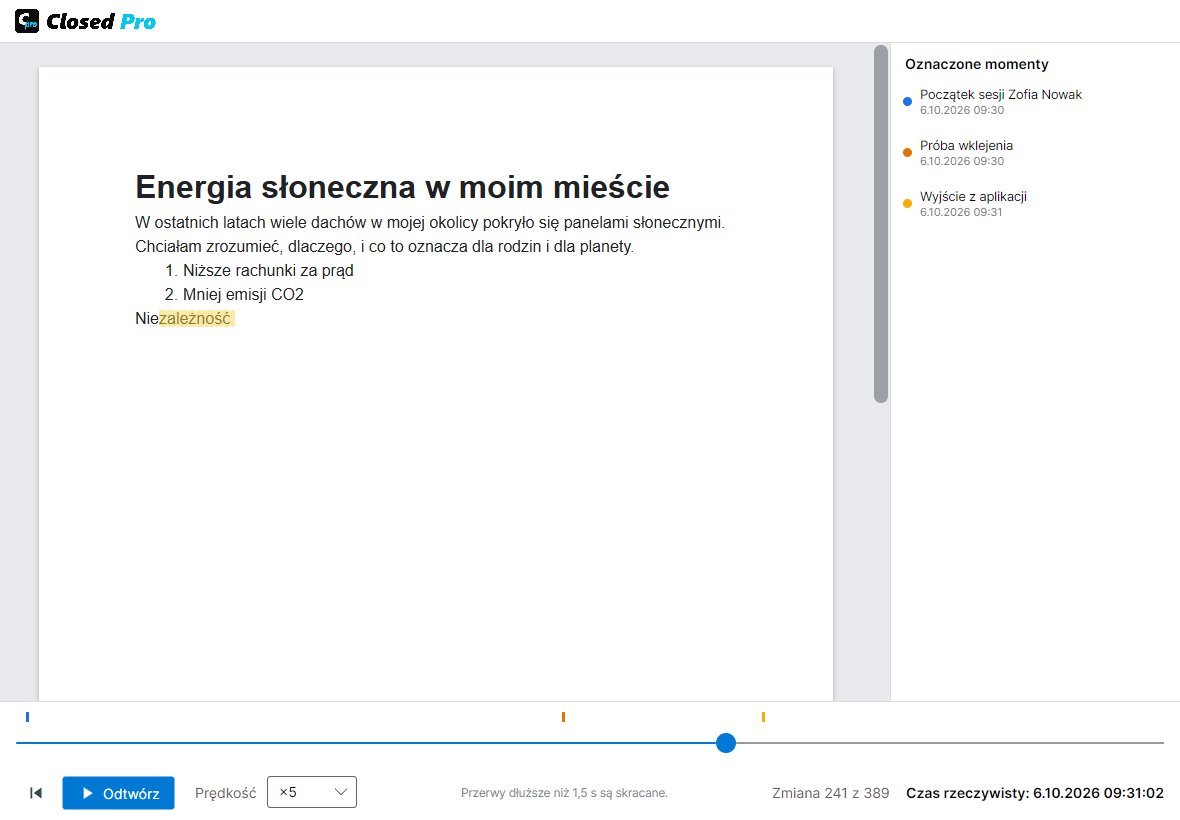Click the playback timeline slider handle

click(x=725, y=743)
